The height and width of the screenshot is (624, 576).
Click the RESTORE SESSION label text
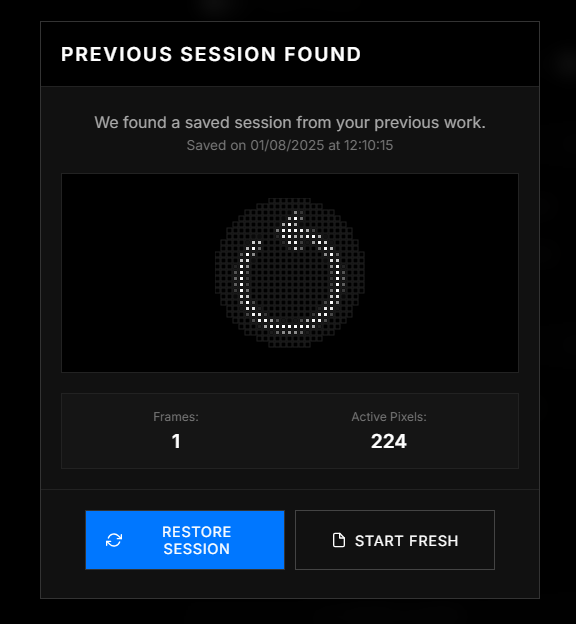coord(197,540)
